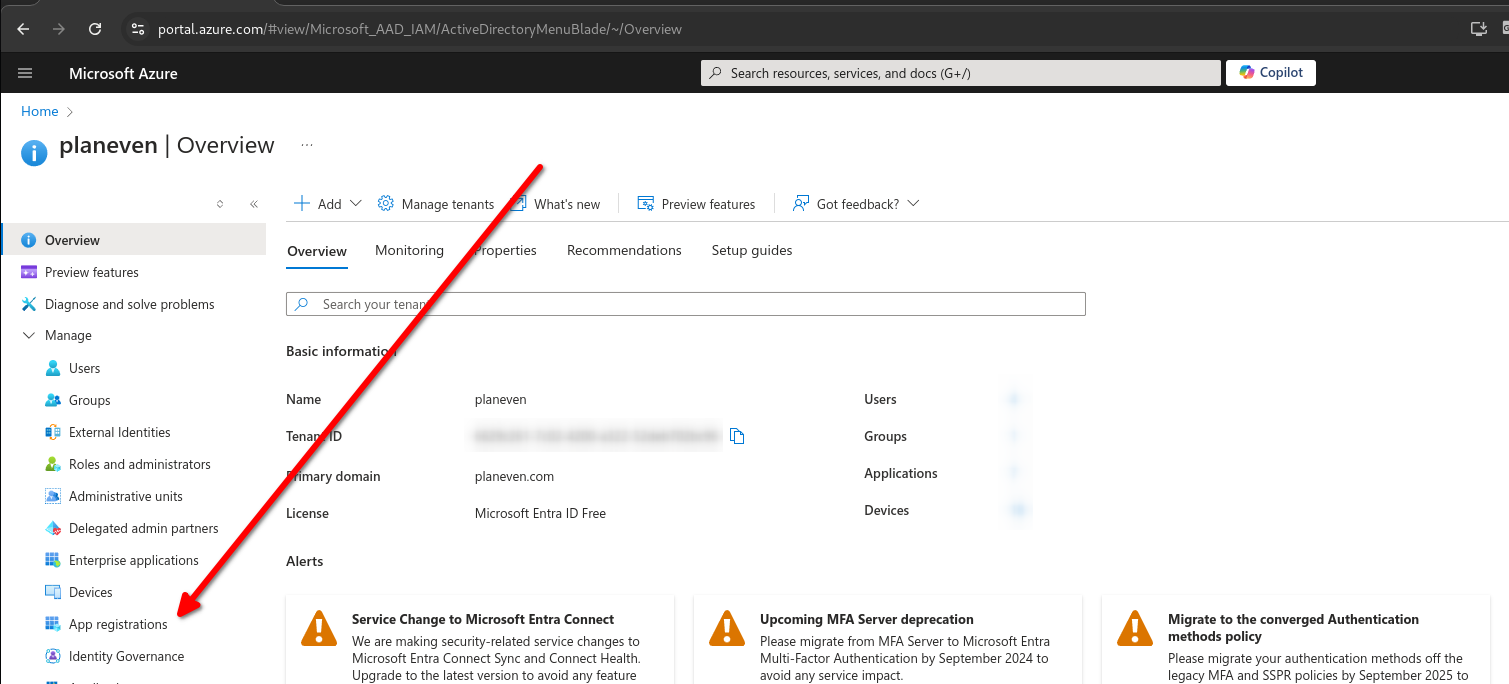Copy the Tenant ID to clipboard

[737, 436]
